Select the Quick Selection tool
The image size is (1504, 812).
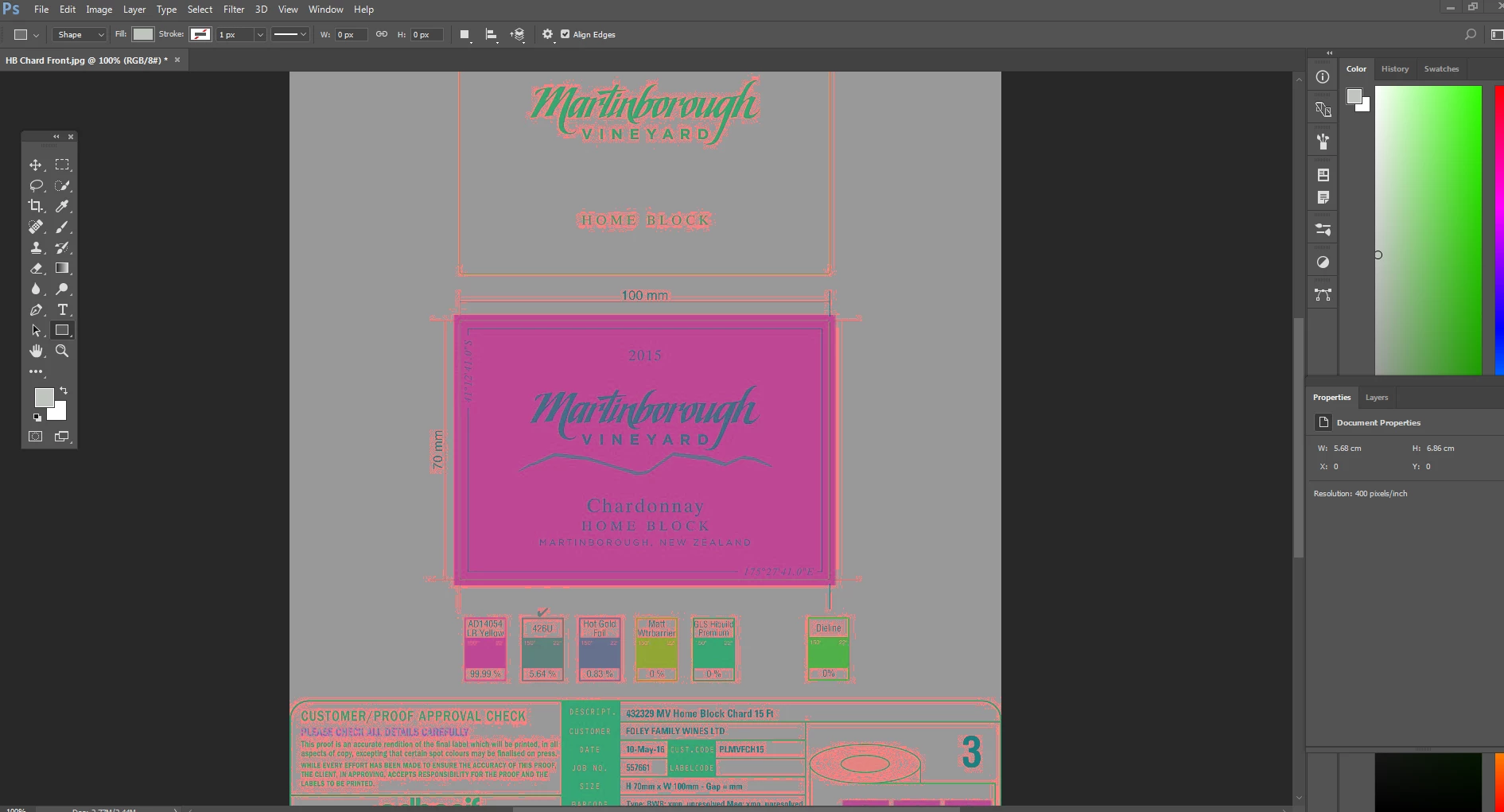coord(62,185)
